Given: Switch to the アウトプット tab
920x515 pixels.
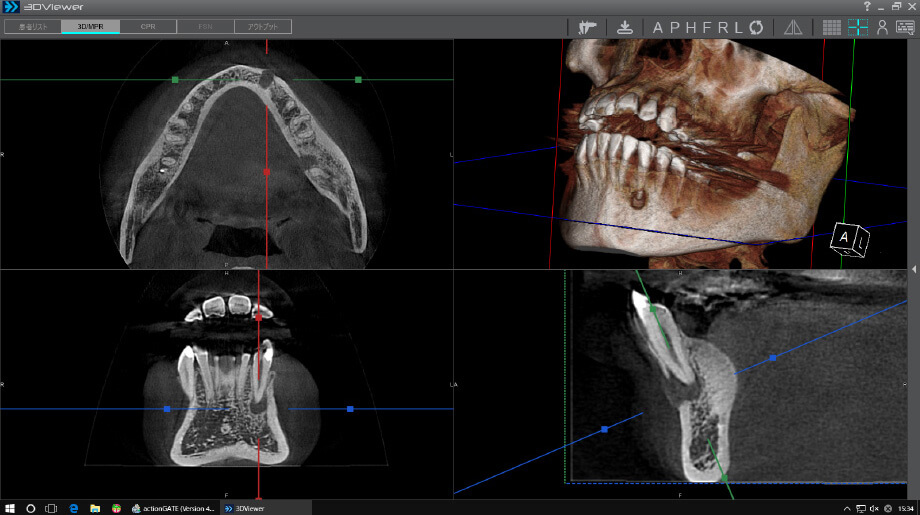Looking at the screenshot, I should point(263,27).
